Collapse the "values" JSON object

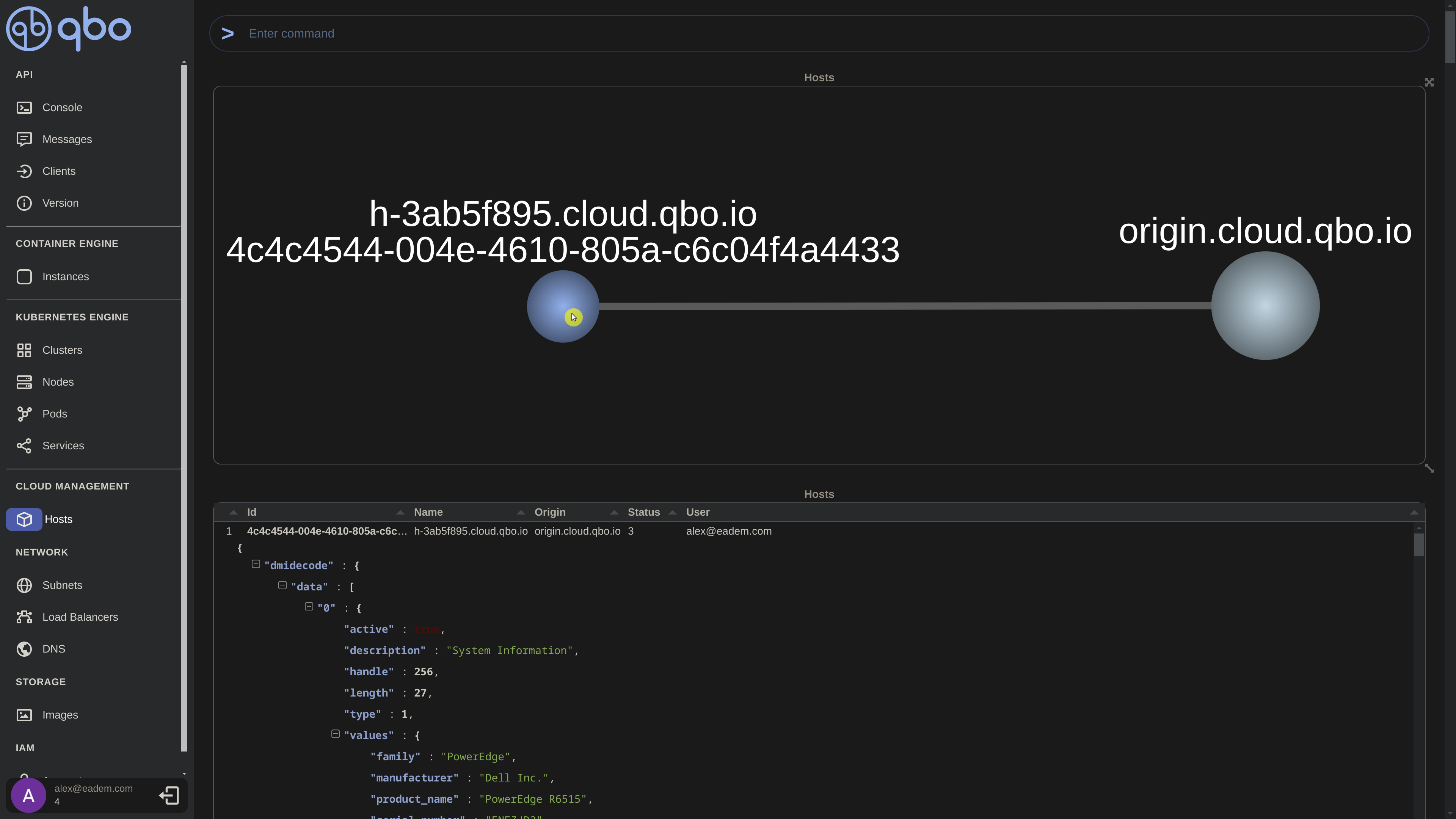(335, 734)
